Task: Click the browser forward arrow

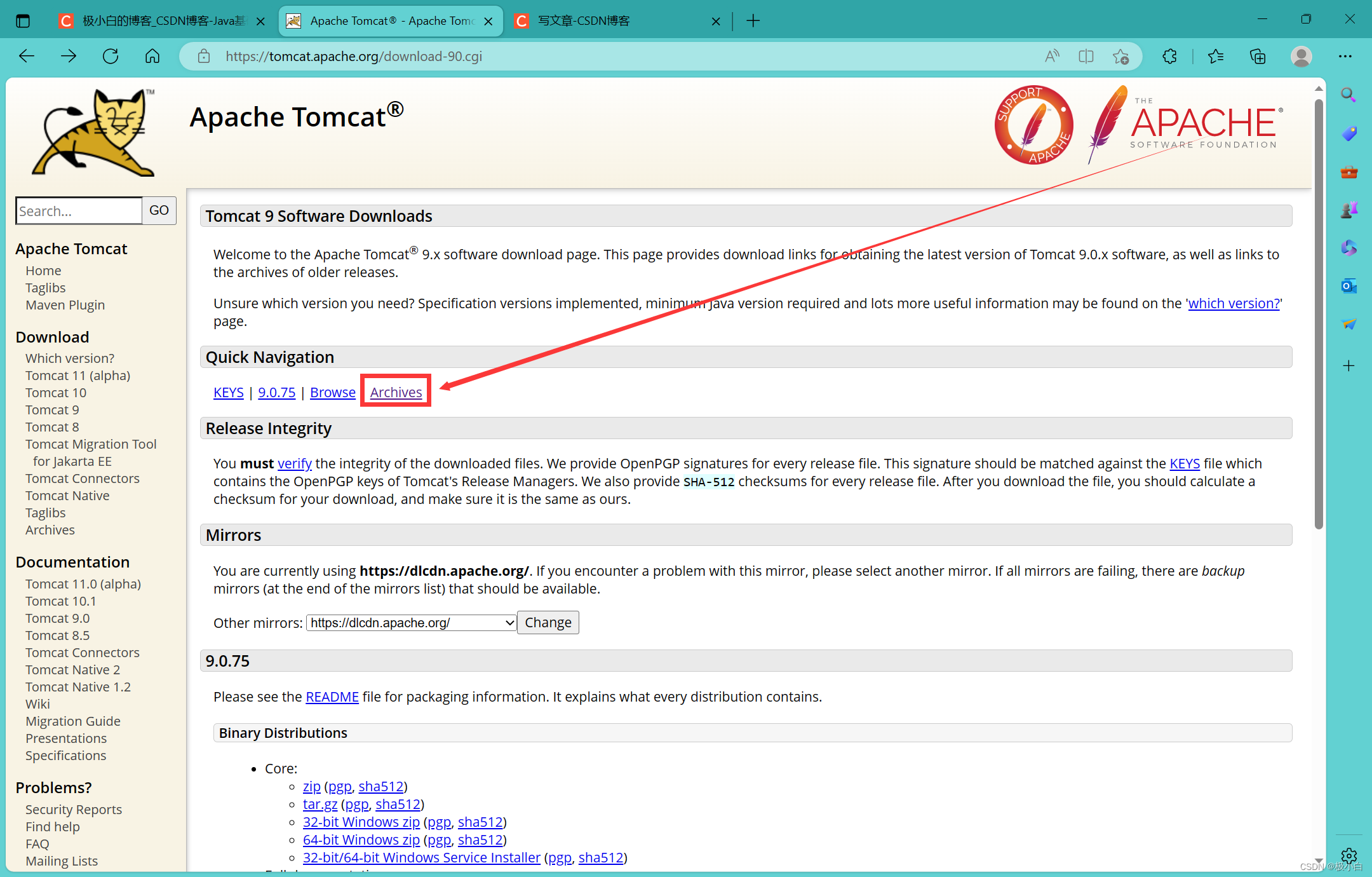Action: point(69,56)
